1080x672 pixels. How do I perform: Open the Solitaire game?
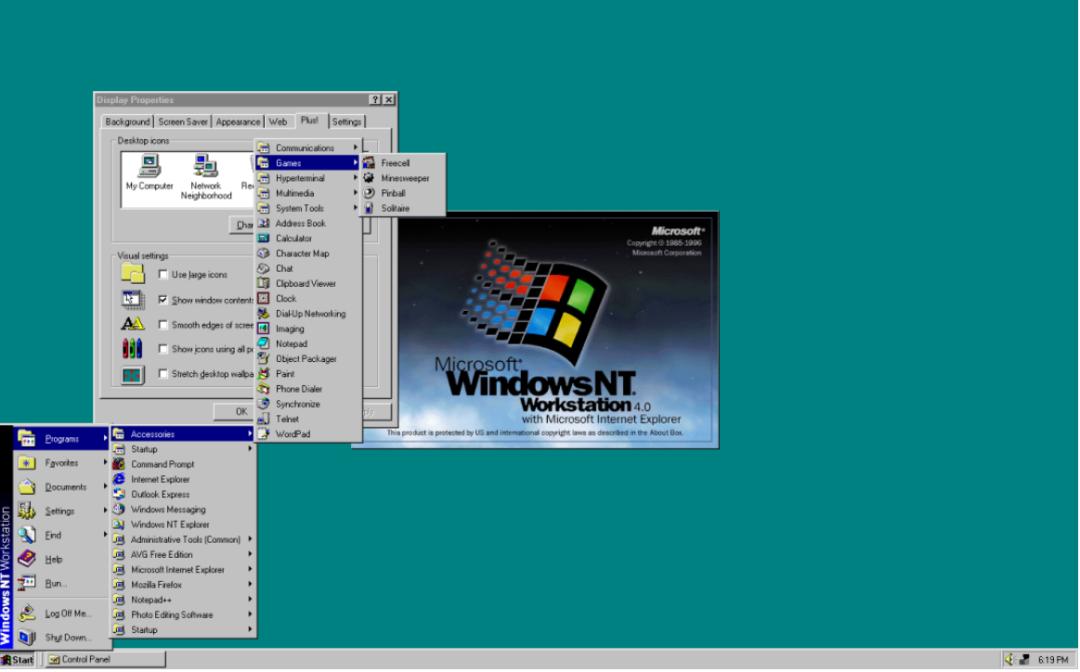(x=398, y=208)
